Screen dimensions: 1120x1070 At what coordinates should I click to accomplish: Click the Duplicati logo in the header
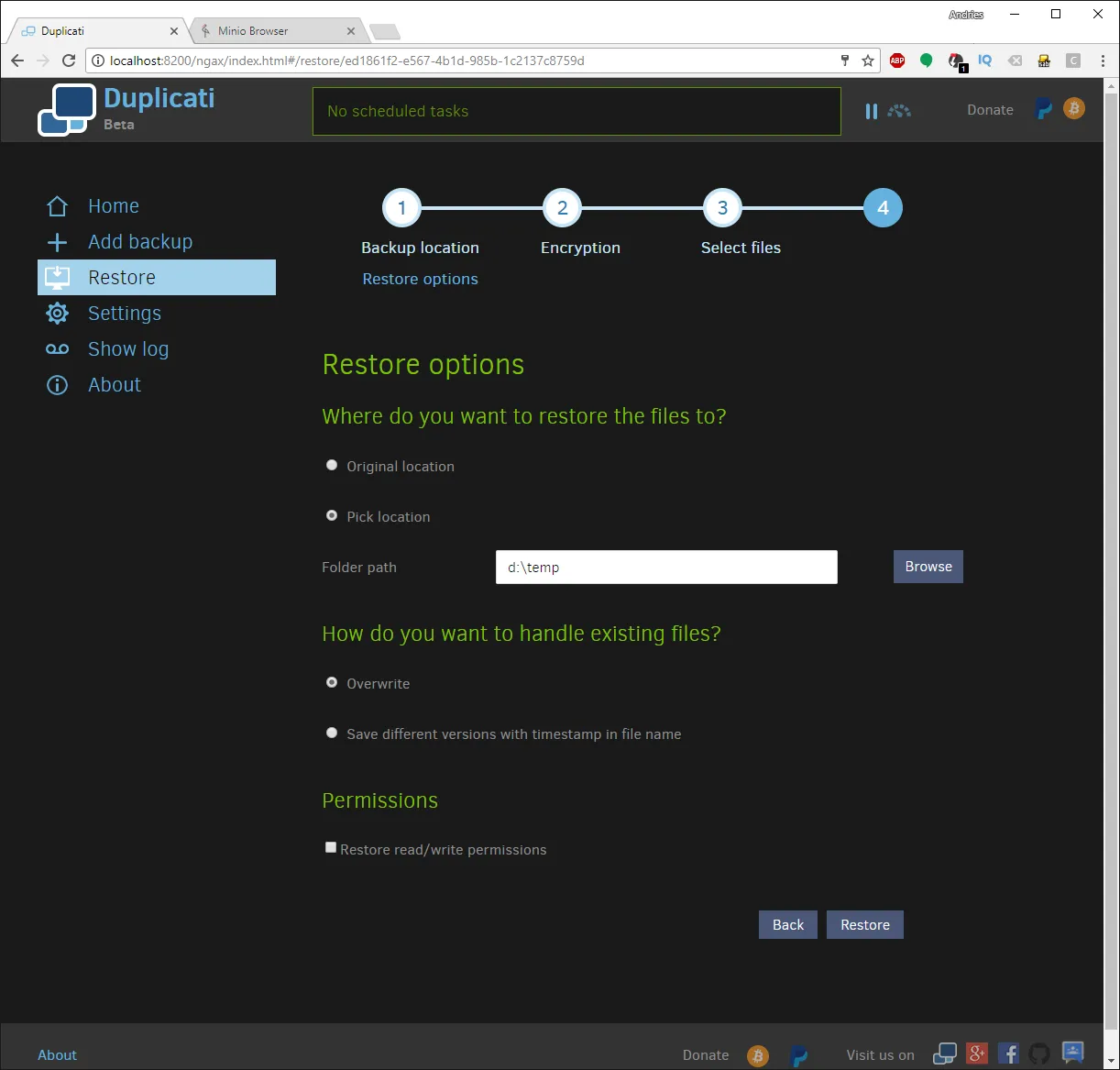click(67, 110)
